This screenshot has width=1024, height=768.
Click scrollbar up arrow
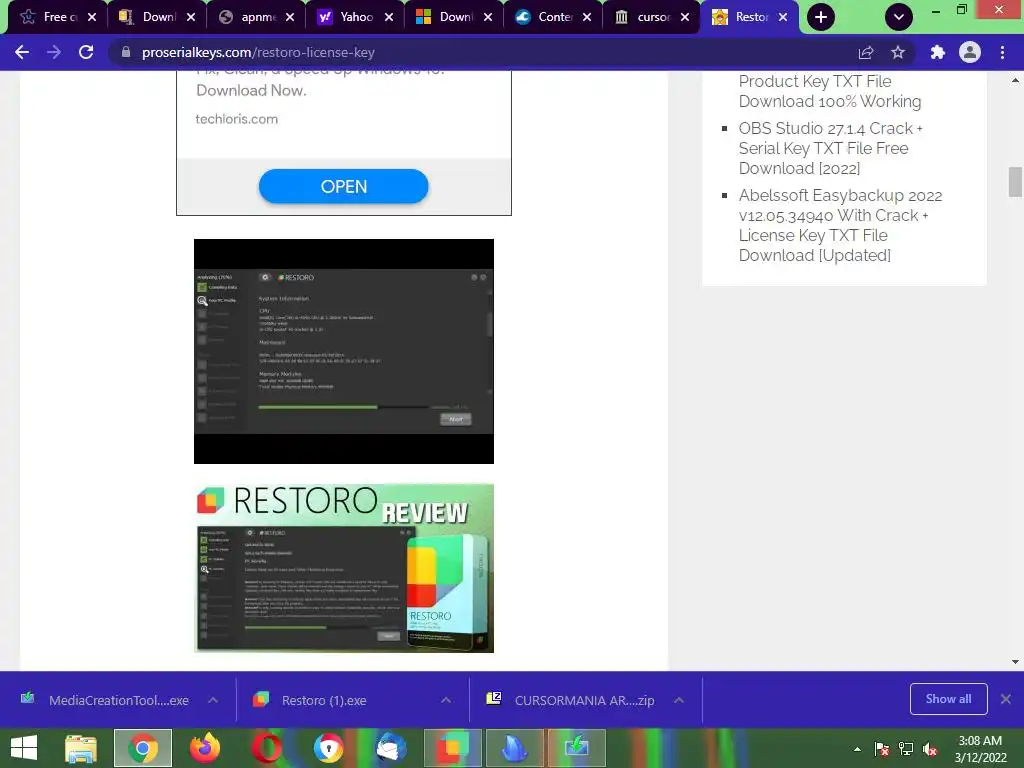tap(1015, 81)
